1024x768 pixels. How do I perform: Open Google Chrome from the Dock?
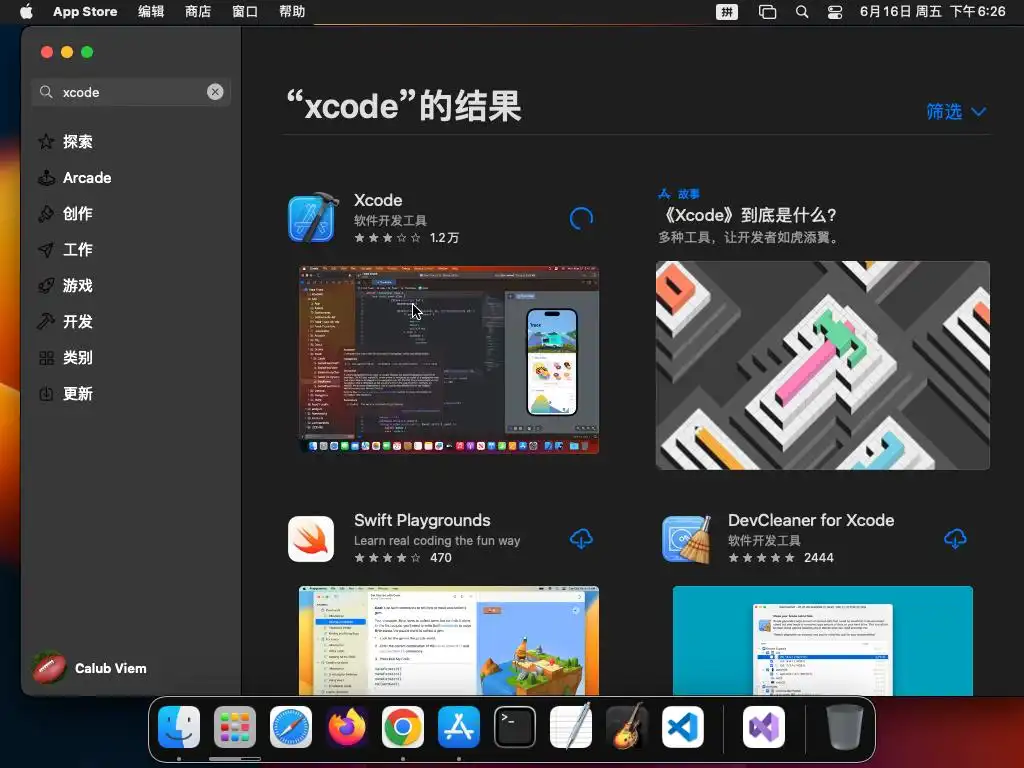tap(403, 727)
